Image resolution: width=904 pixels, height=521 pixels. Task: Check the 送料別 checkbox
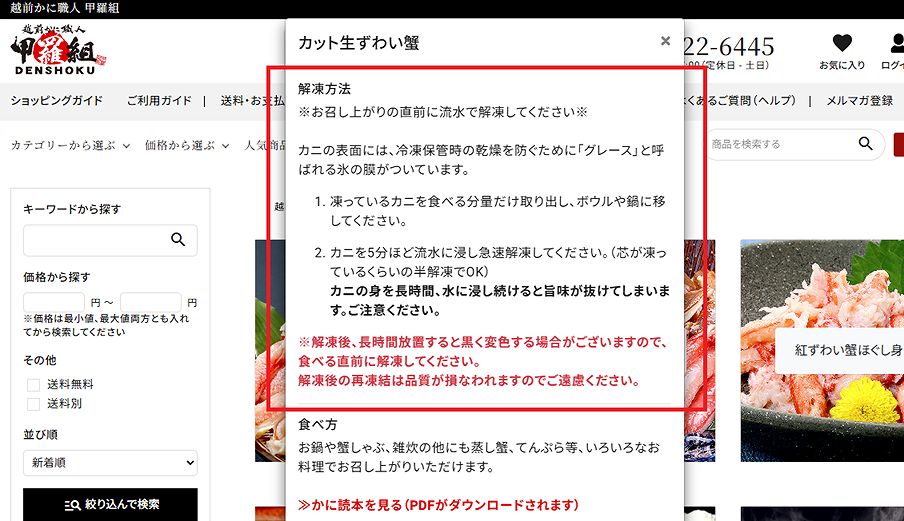[34, 404]
